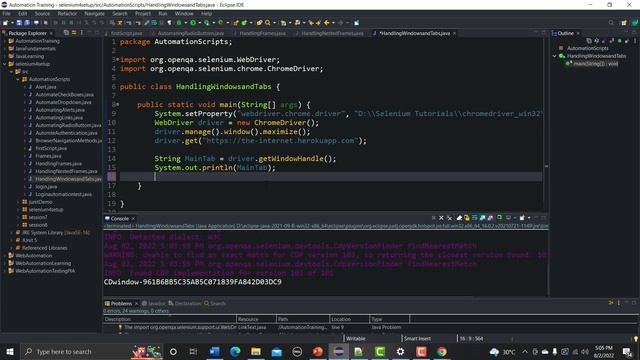Click Collapse All in Package Explorer
The height and width of the screenshot is (360, 640).
click(x=67, y=33)
